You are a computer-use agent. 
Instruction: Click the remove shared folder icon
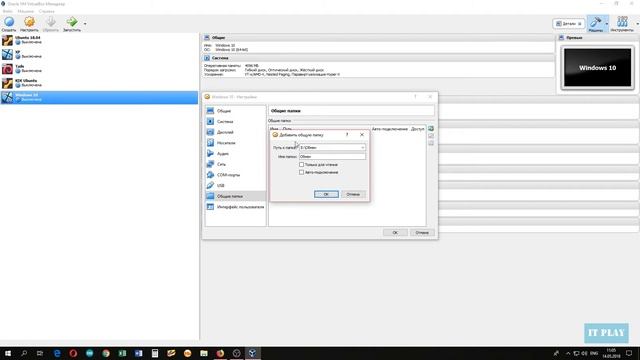(x=431, y=143)
